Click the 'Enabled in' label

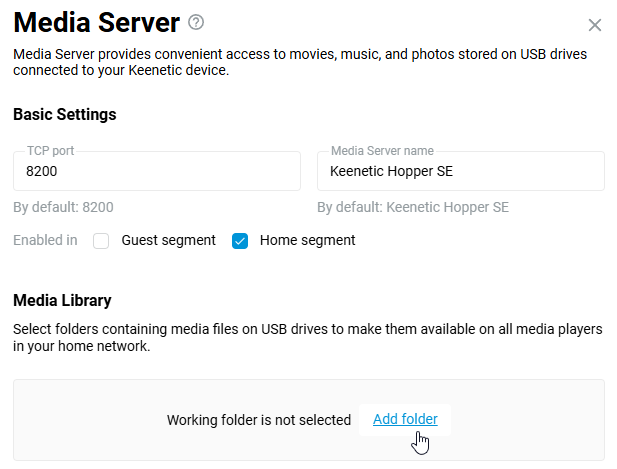(x=45, y=240)
